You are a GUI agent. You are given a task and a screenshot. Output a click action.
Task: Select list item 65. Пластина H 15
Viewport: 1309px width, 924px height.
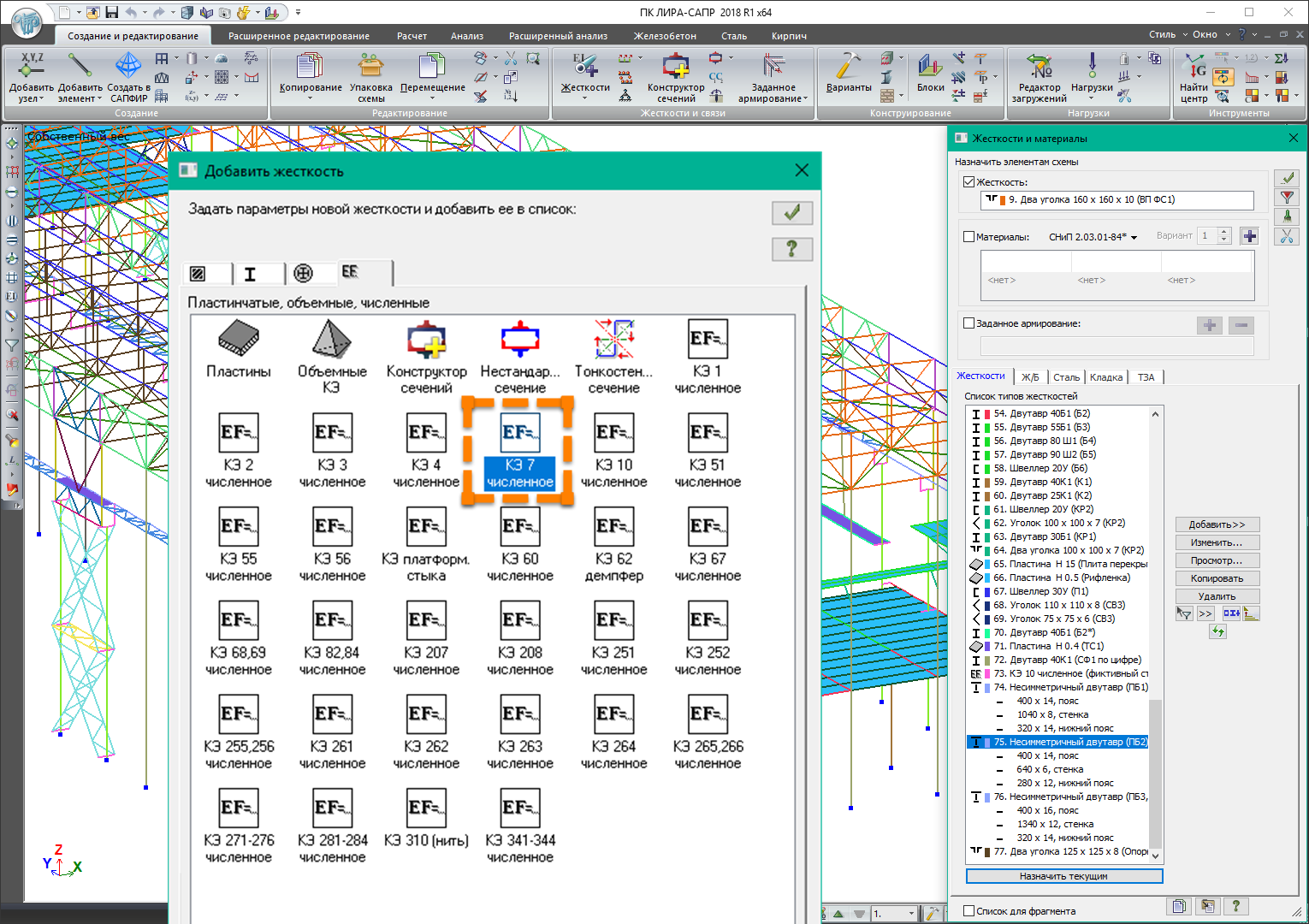pyautogui.click(x=1069, y=564)
